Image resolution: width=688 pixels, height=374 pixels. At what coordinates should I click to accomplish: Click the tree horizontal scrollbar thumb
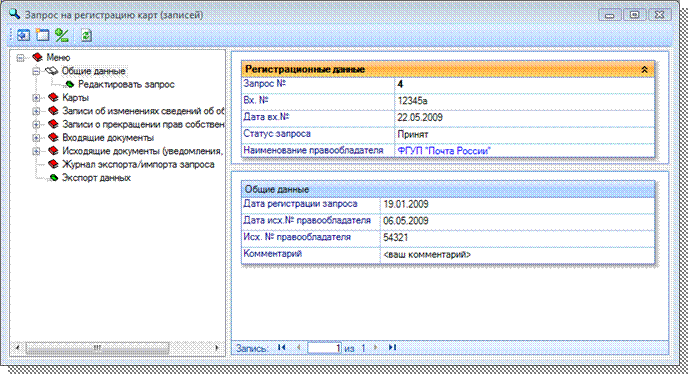pyautogui.click(x=97, y=348)
